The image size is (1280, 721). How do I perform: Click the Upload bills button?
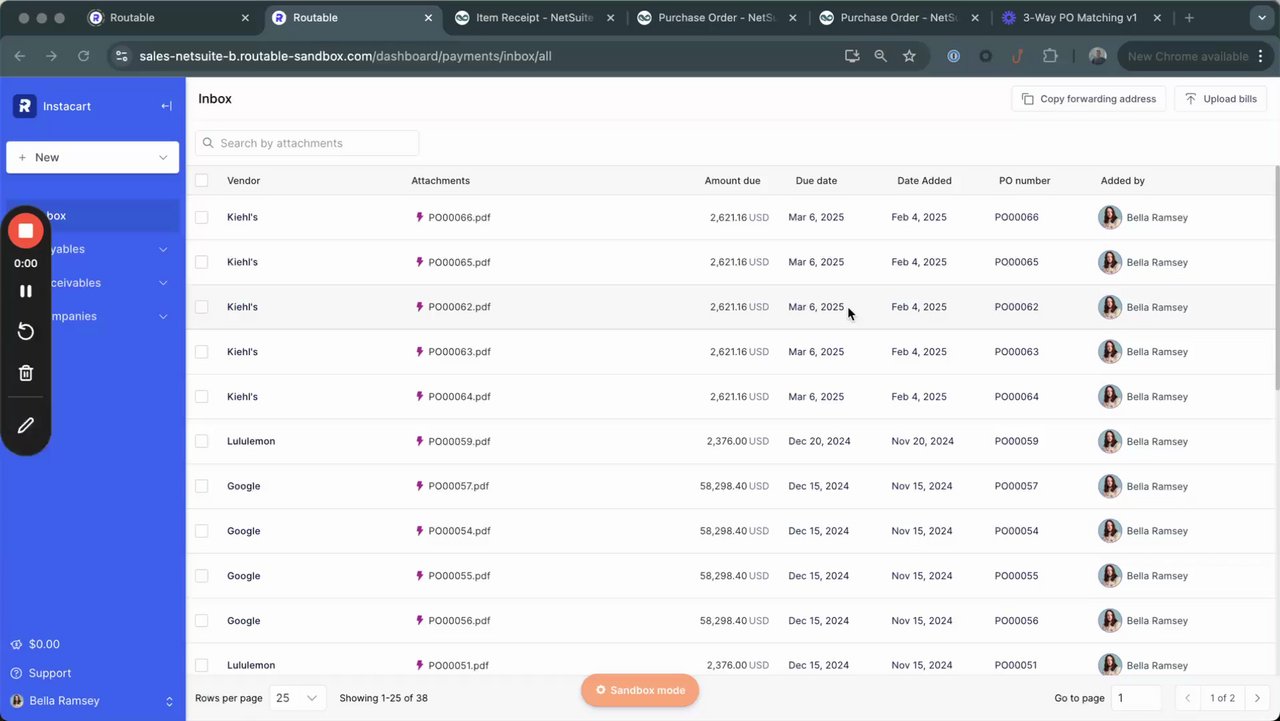point(1220,99)
